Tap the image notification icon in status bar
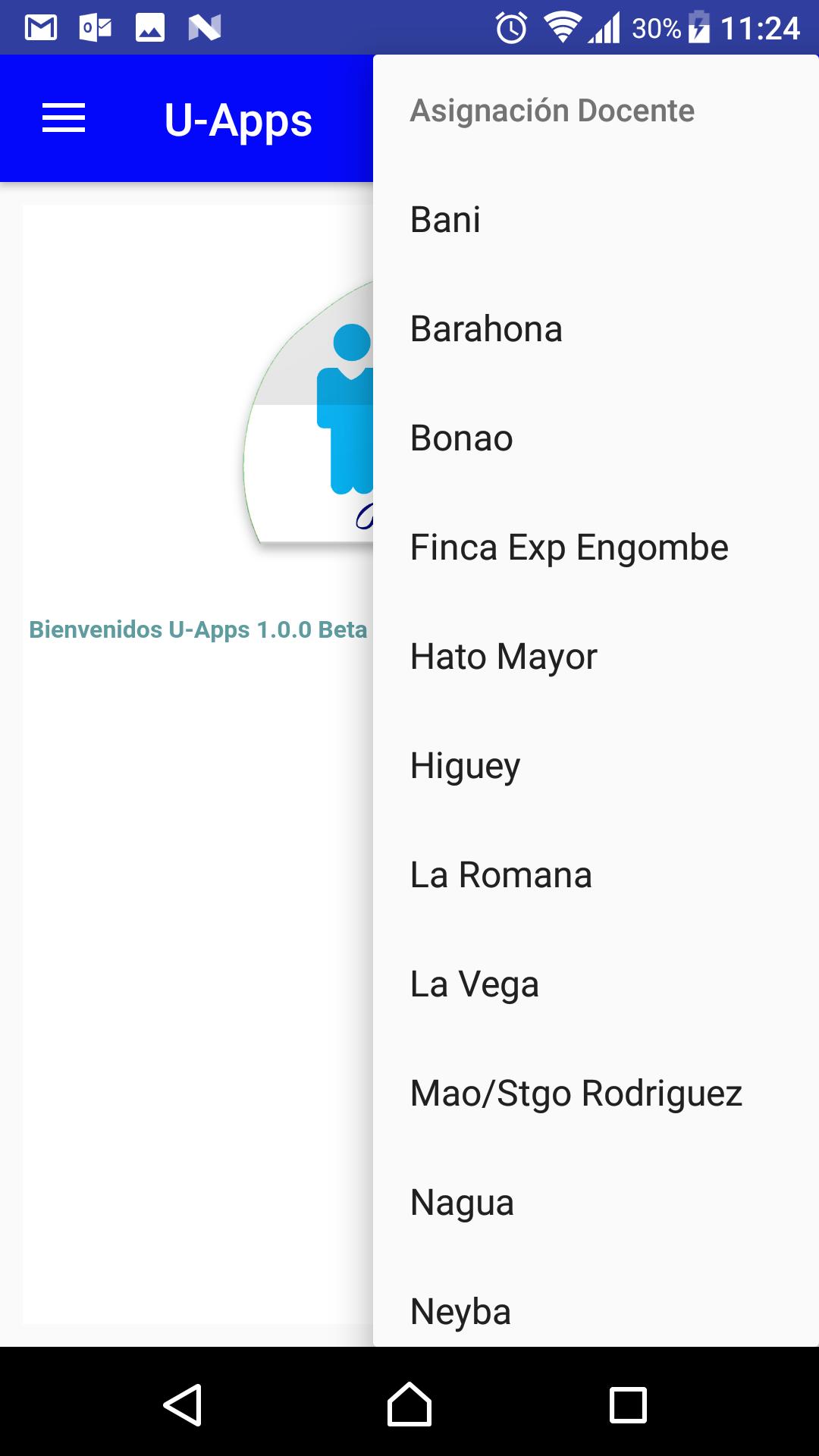The image size is (819, 1456). tap(150, 28)
